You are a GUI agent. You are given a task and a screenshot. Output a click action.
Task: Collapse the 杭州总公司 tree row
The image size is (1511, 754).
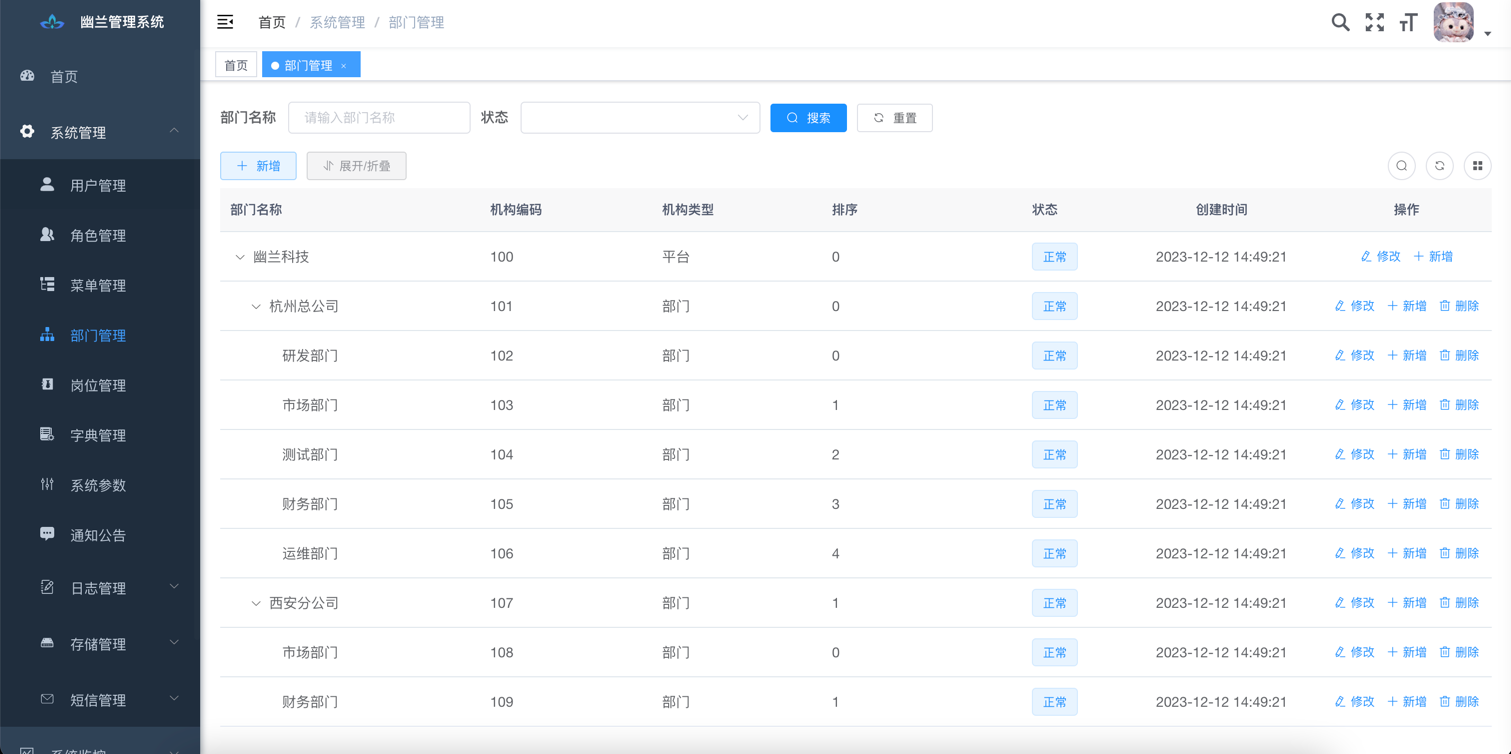[x=256, y=306]
